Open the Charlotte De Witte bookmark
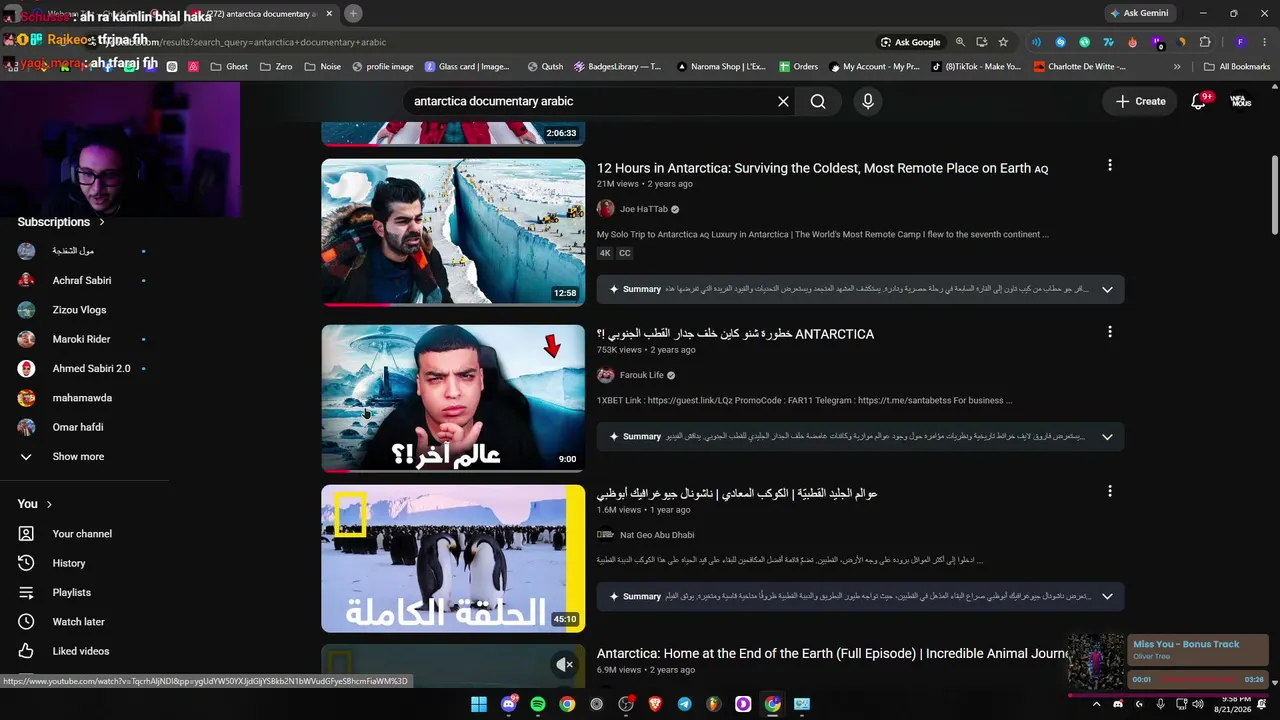 click(x=1079, y=67)
